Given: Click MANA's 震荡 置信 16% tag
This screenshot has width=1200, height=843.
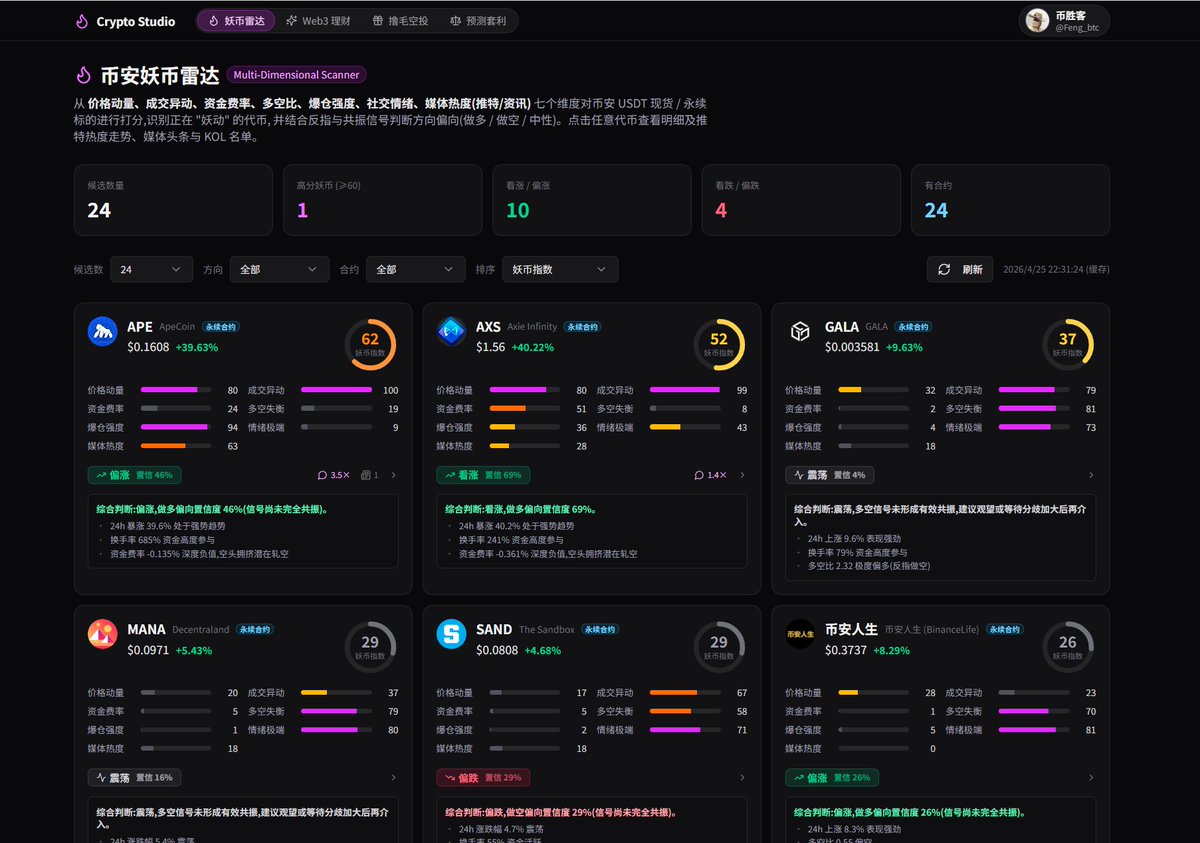Looking at the screenshot, I should (x=134, y=778).
